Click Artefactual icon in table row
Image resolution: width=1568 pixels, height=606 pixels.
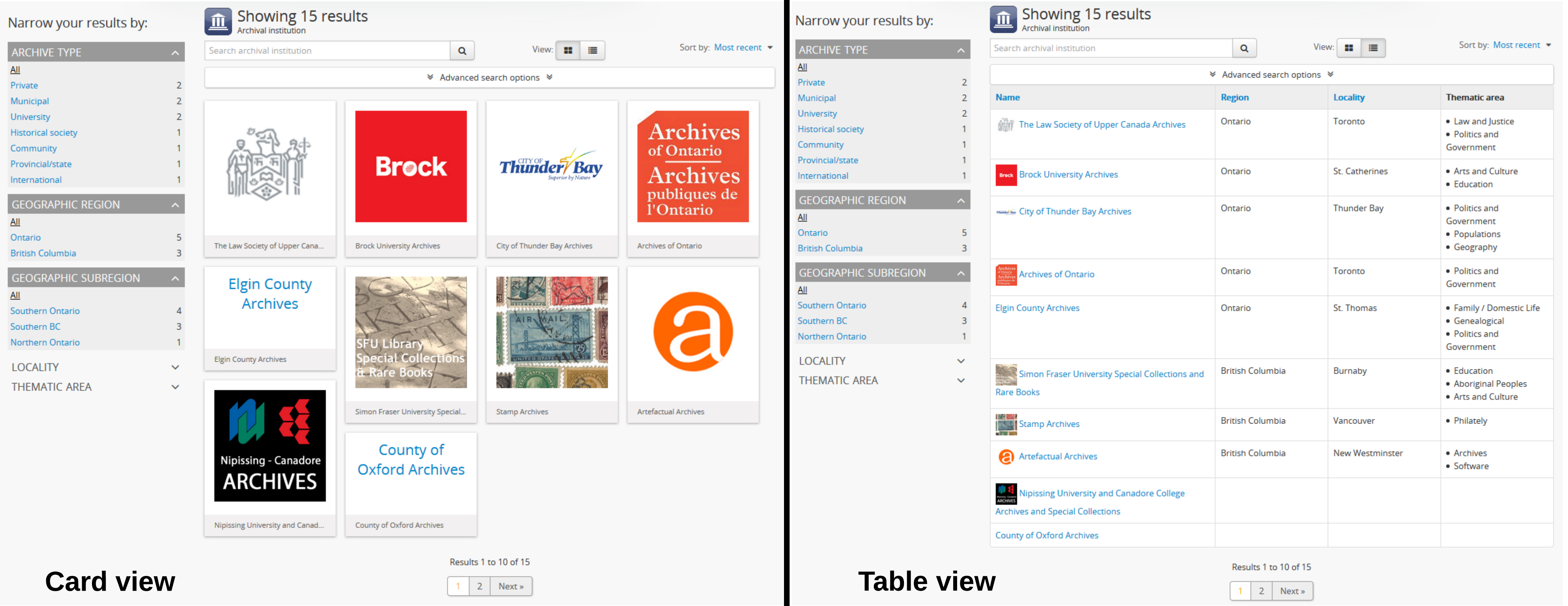tap(1006, 457)
